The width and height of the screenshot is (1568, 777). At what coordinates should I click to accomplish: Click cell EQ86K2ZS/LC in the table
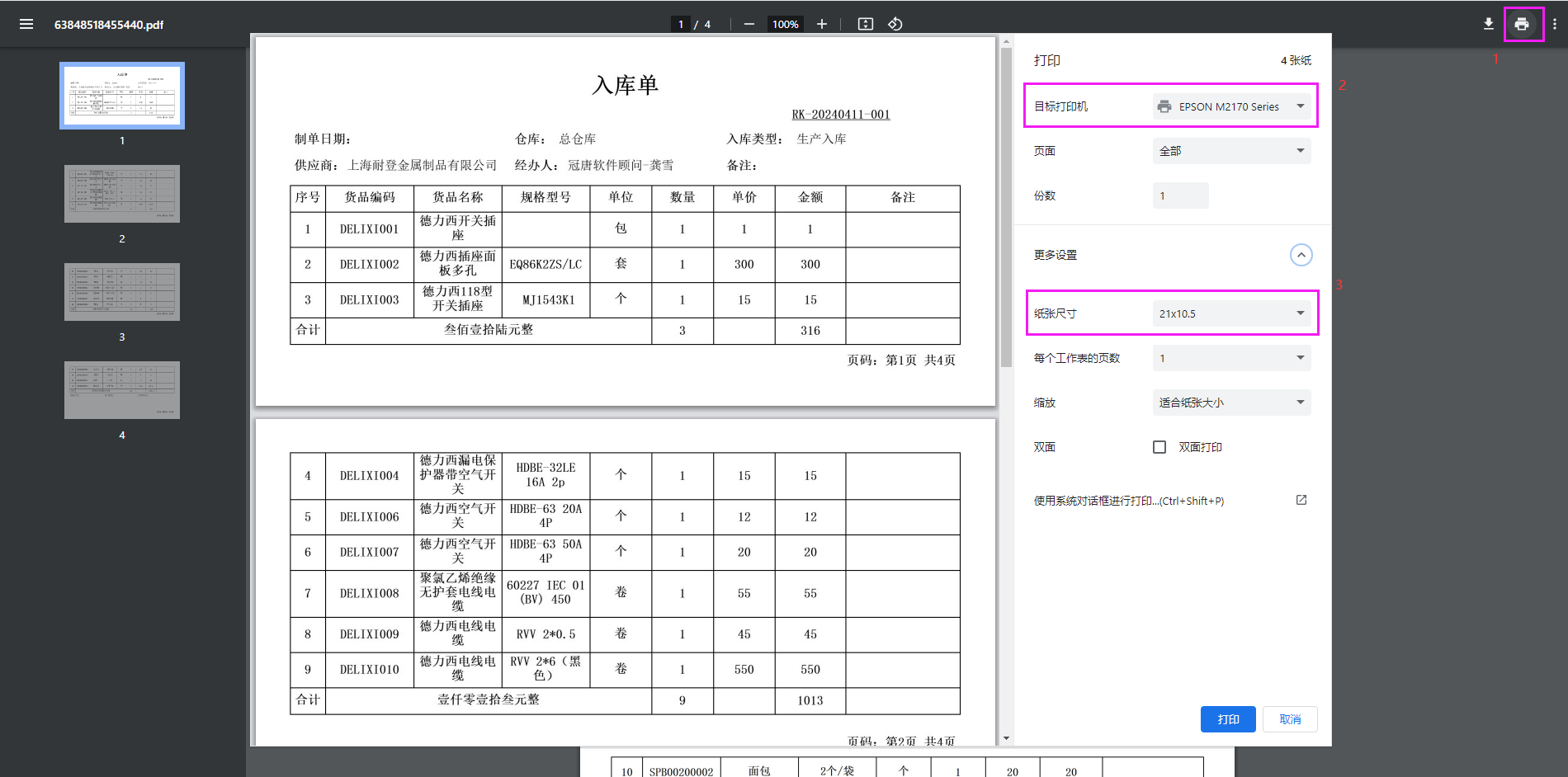click(x=545, y=265)
